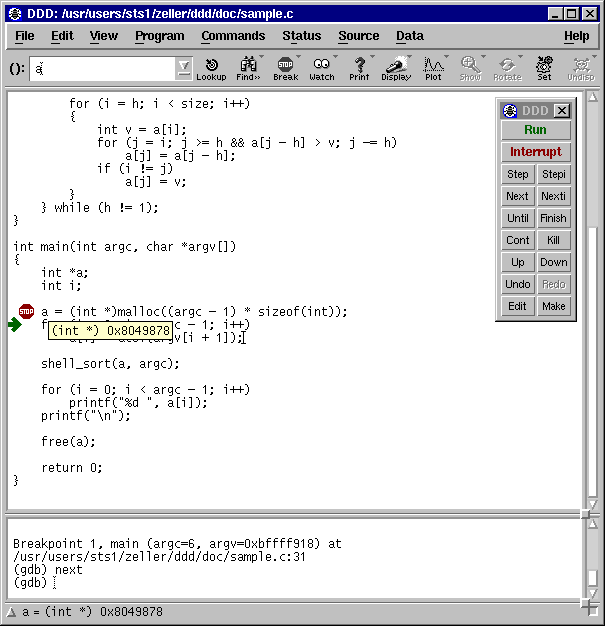Screen dimensions: 605x626
Task: Click the Kill button
Action: pos(553,240)
